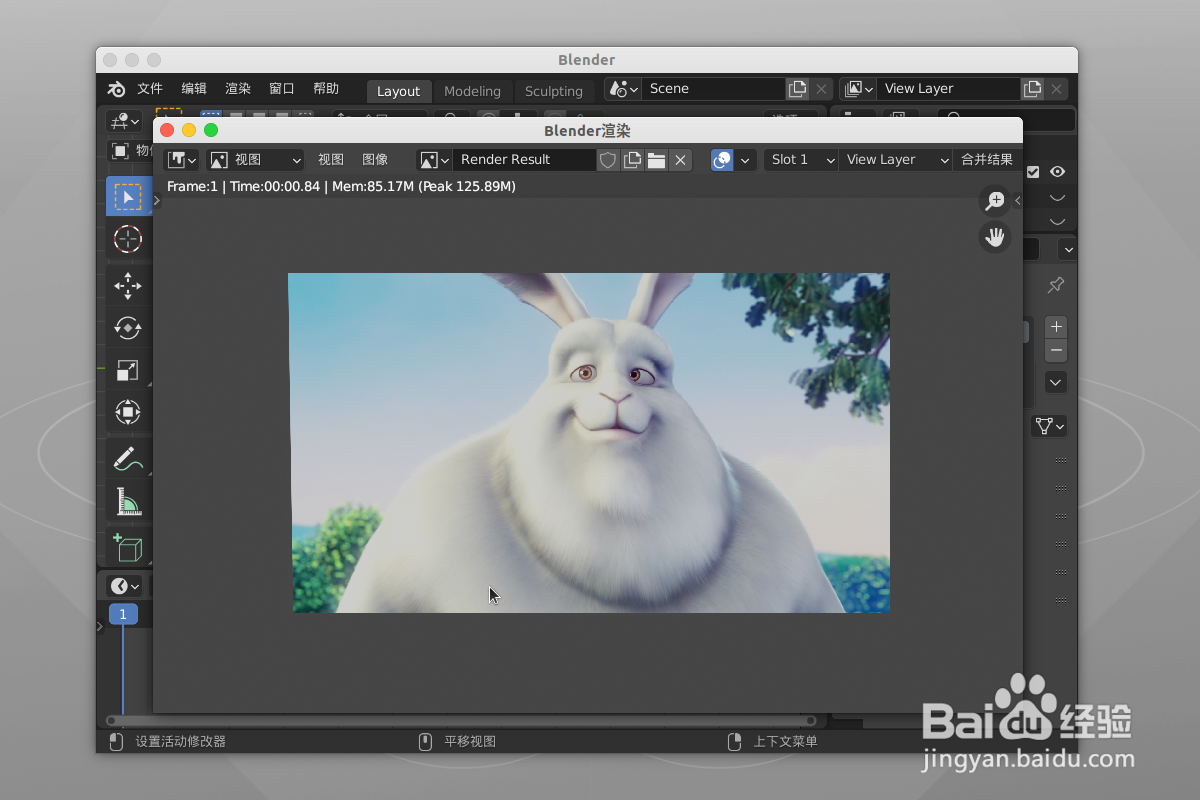The width and height of the screenshot is (1200, 800).
Task: Click the minus button to remove a slot
Action: [x=1057, y=351]
